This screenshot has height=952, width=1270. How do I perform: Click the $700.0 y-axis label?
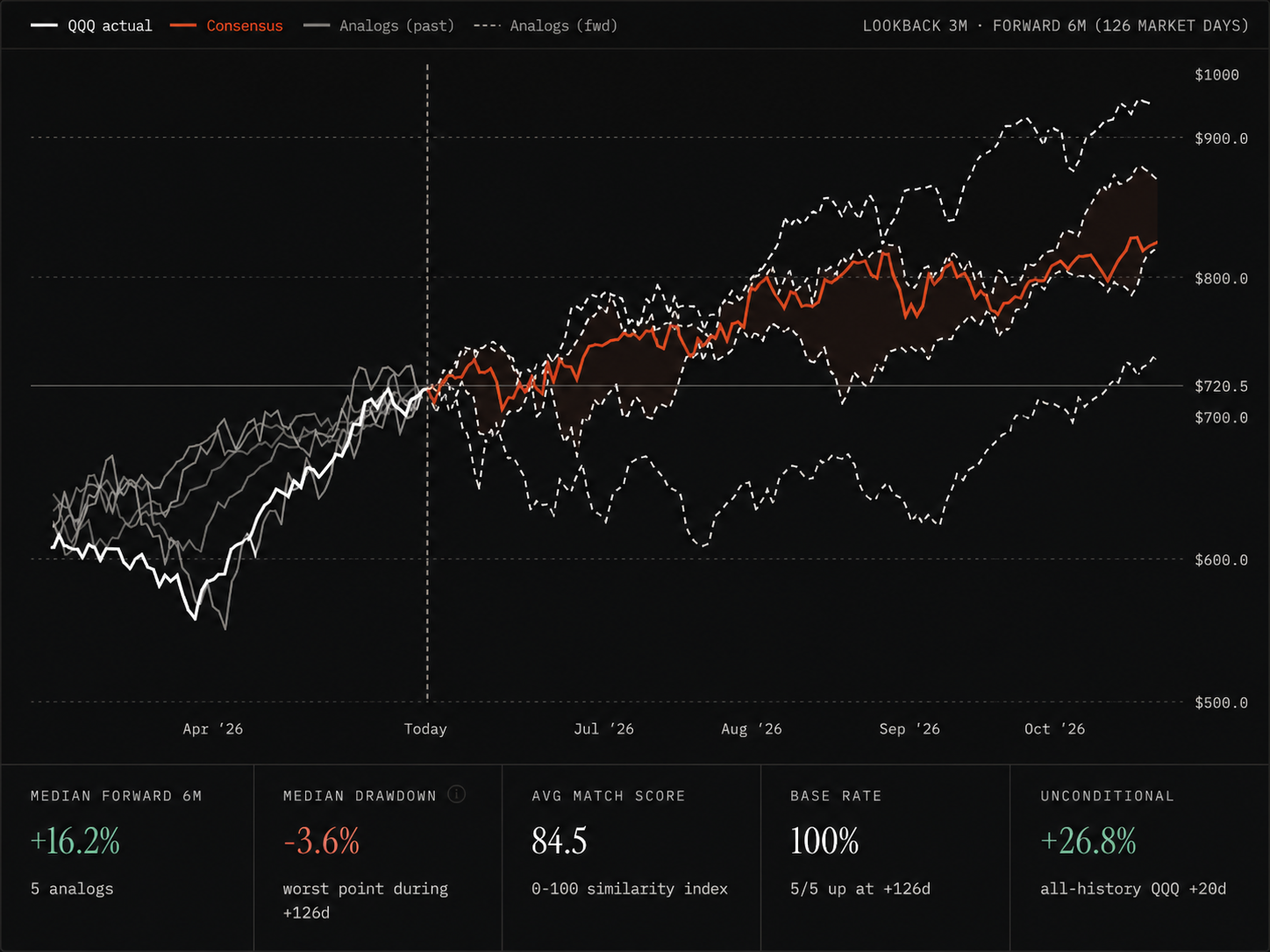(1221, 418)
